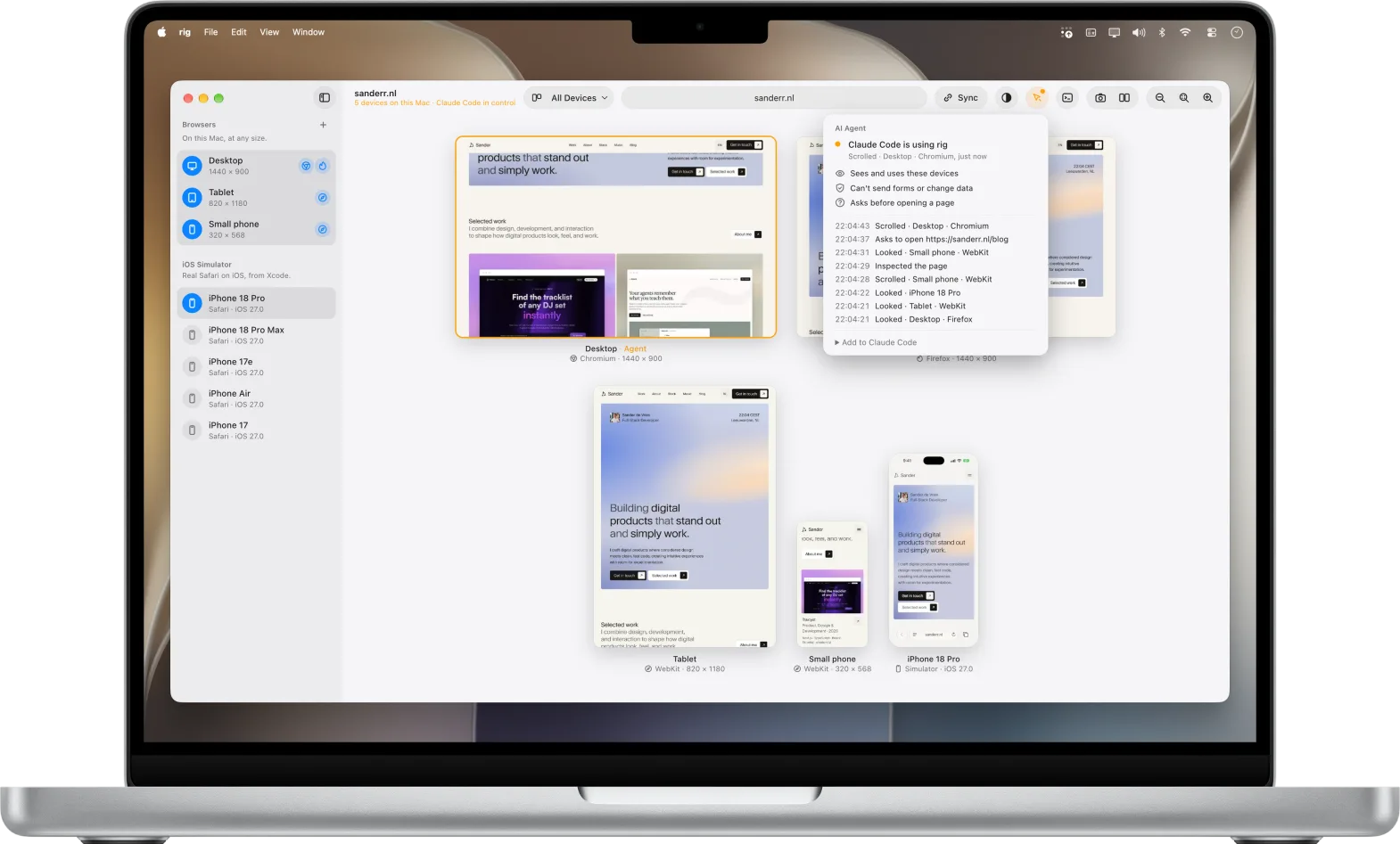Click the split view columns icon
The width and height of the screenshot is (1400, 844).
[x=1124, y=98]
